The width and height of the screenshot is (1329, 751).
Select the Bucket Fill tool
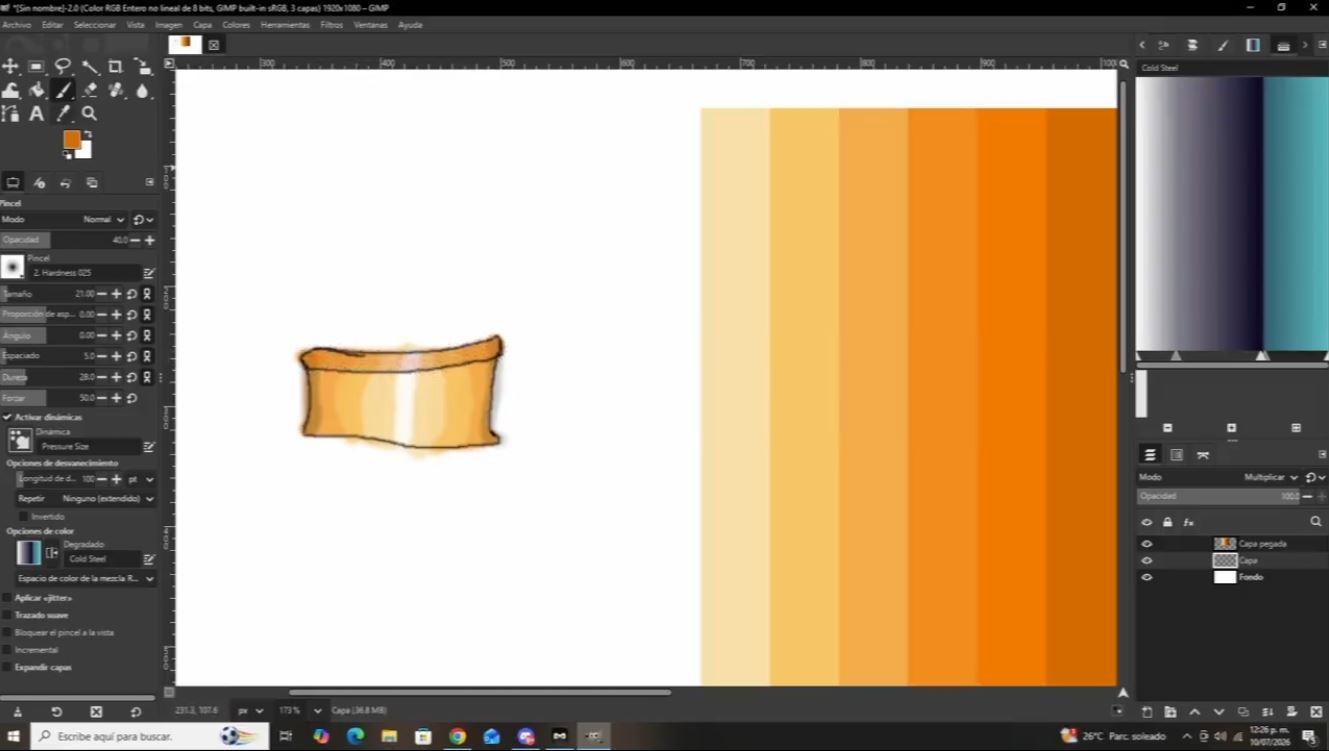[x=37, y=90]
